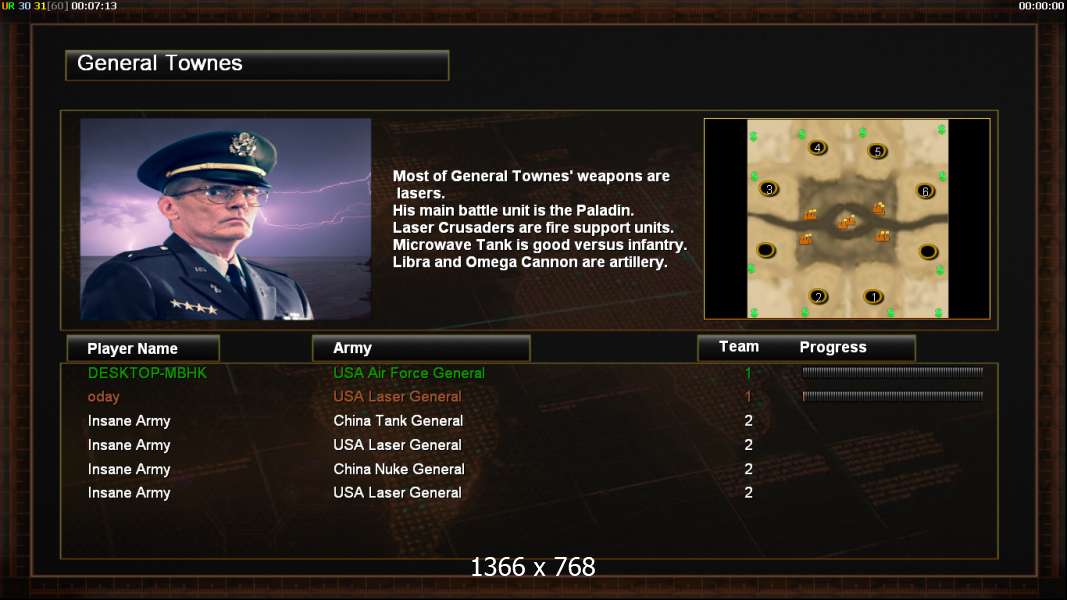Click the central orange tech building icon
Screen dimensions: 1067x600
click(x=846, y=222)
